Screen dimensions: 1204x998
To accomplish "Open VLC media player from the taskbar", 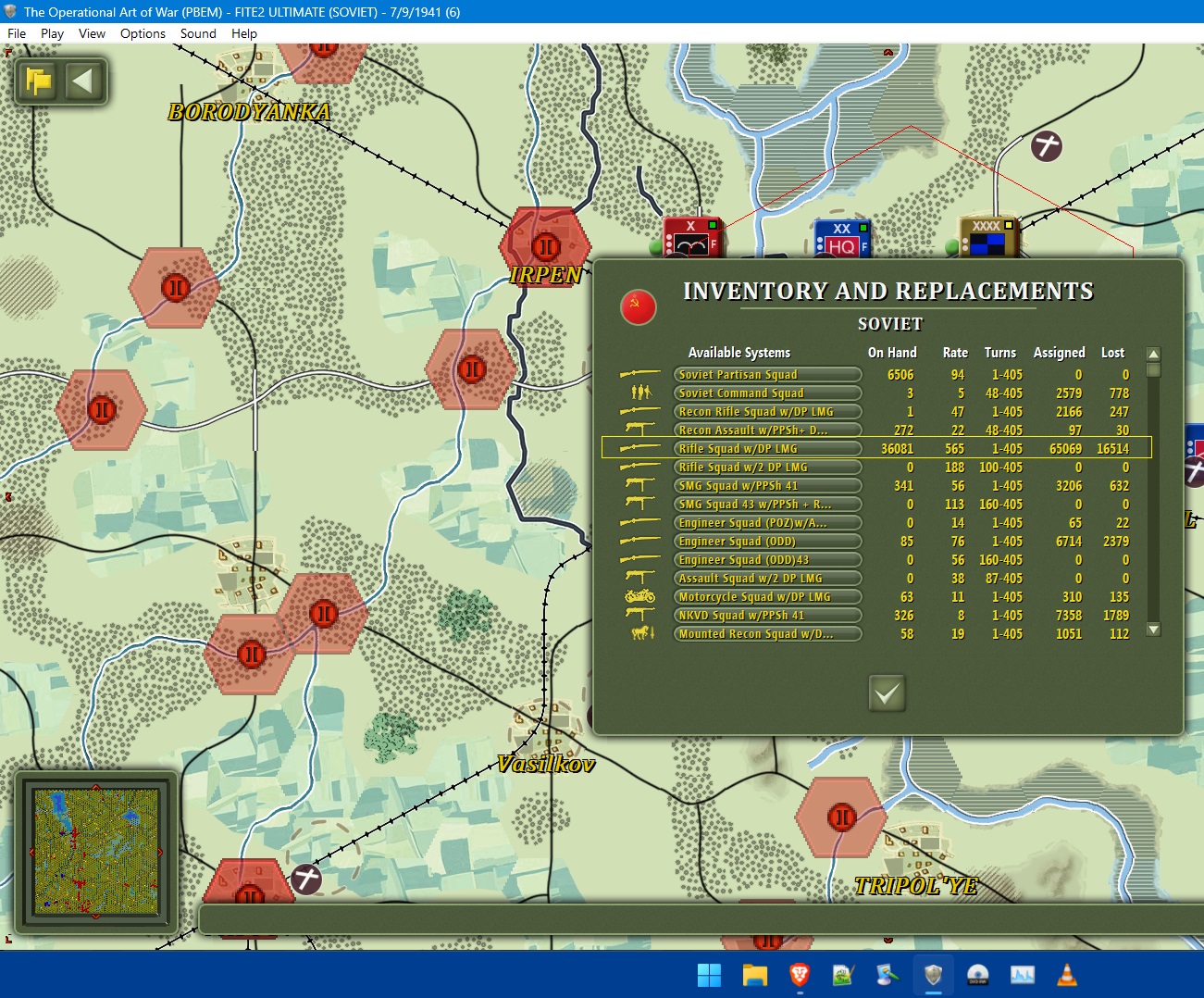I will 1067,975.
